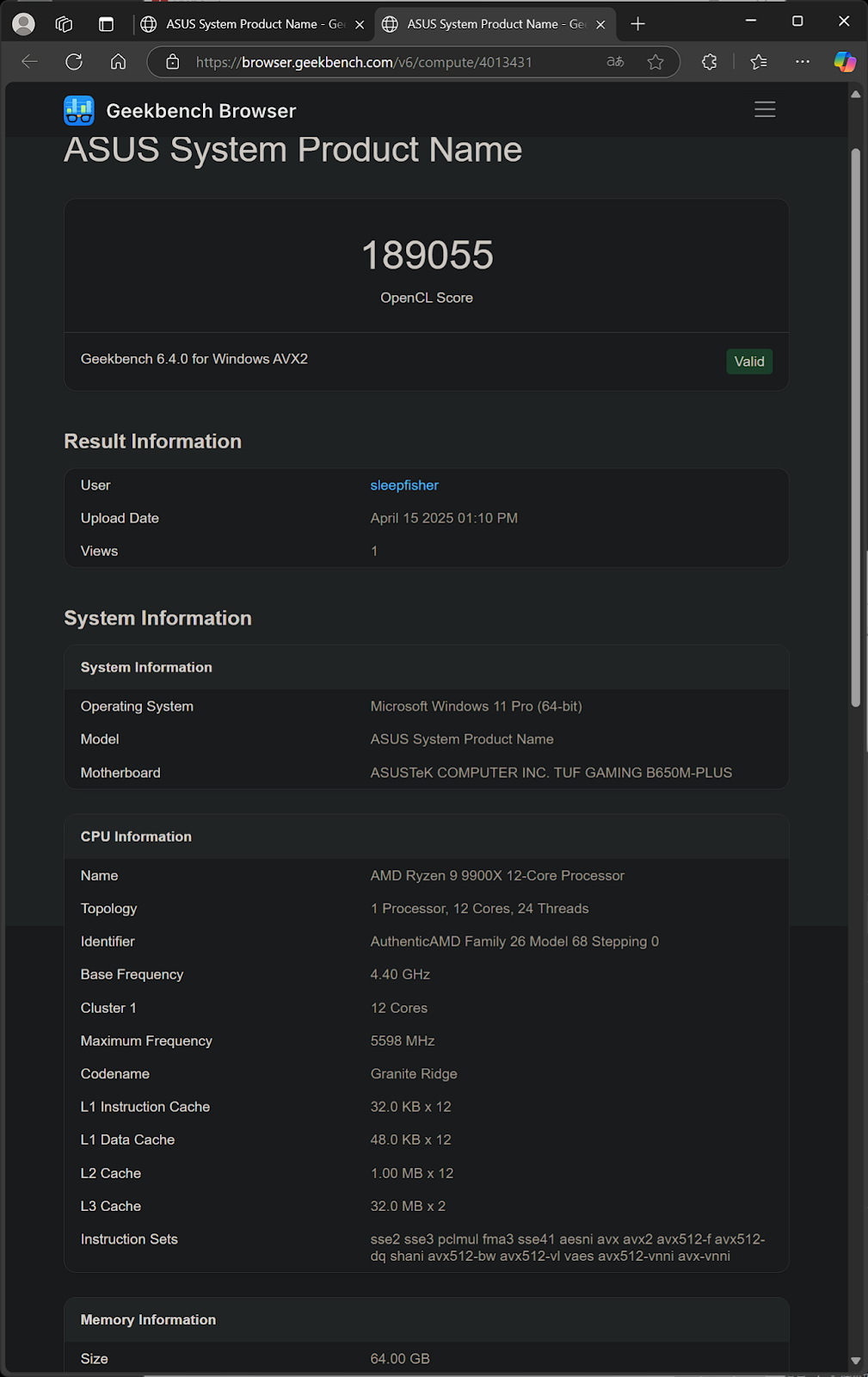Click the 32.0 MB x 2 L3 cache value
Viewport: 868px width, 1377px height.
(x=408, y=1207)
